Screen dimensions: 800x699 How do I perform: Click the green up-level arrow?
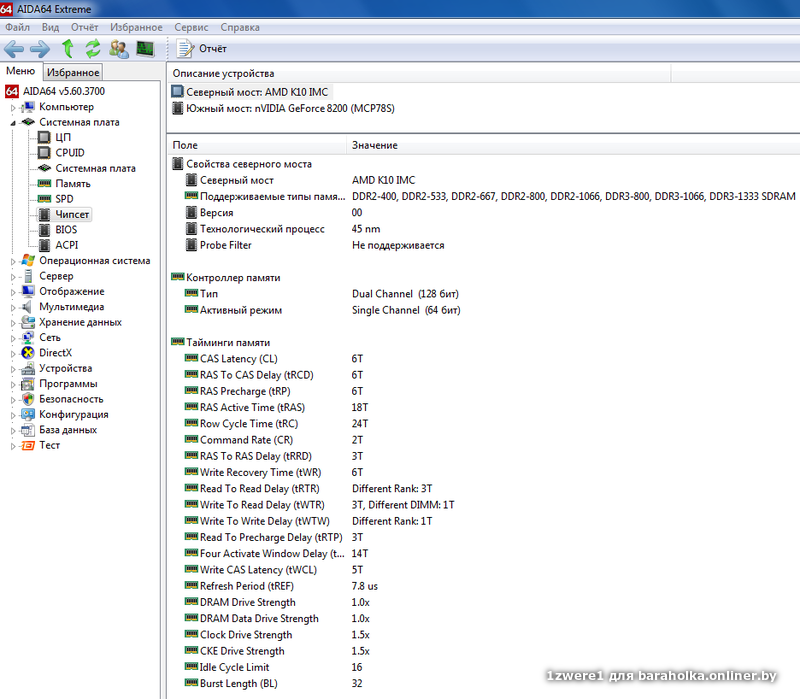(67, 48)
